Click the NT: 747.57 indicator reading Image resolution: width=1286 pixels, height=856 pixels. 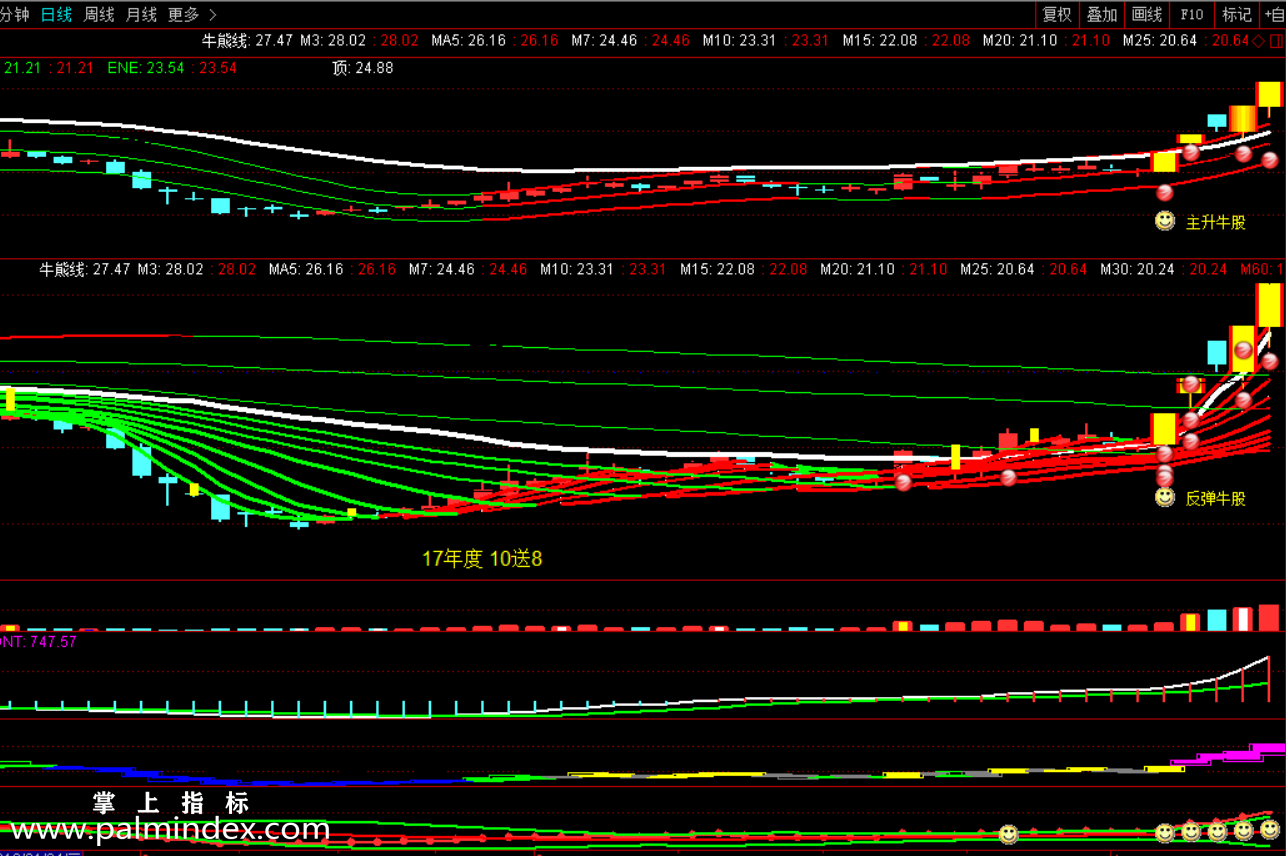point(39,642)
